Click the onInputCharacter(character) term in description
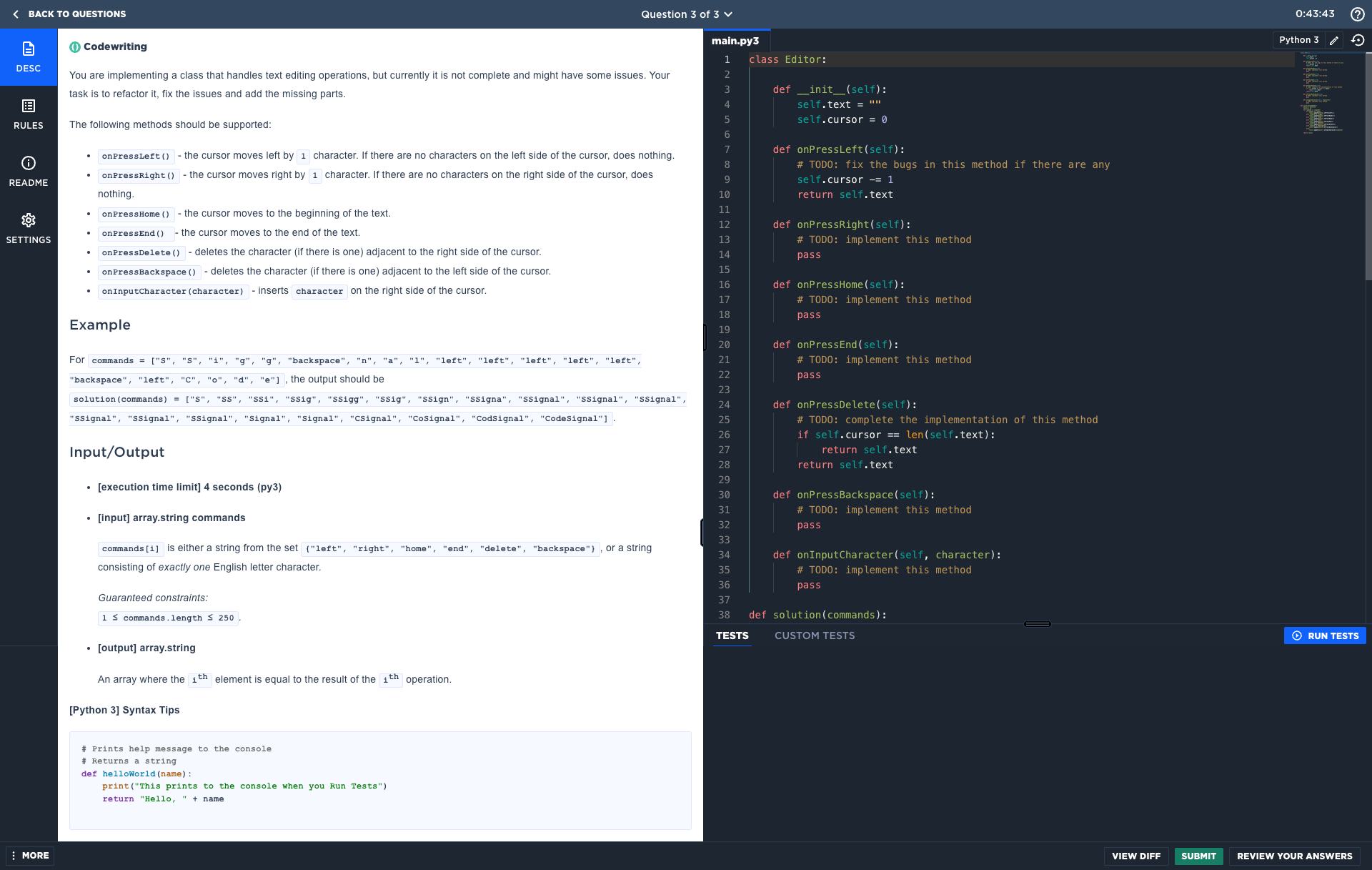This screenshot has width=1372, height=870. (x=172, y=291)
